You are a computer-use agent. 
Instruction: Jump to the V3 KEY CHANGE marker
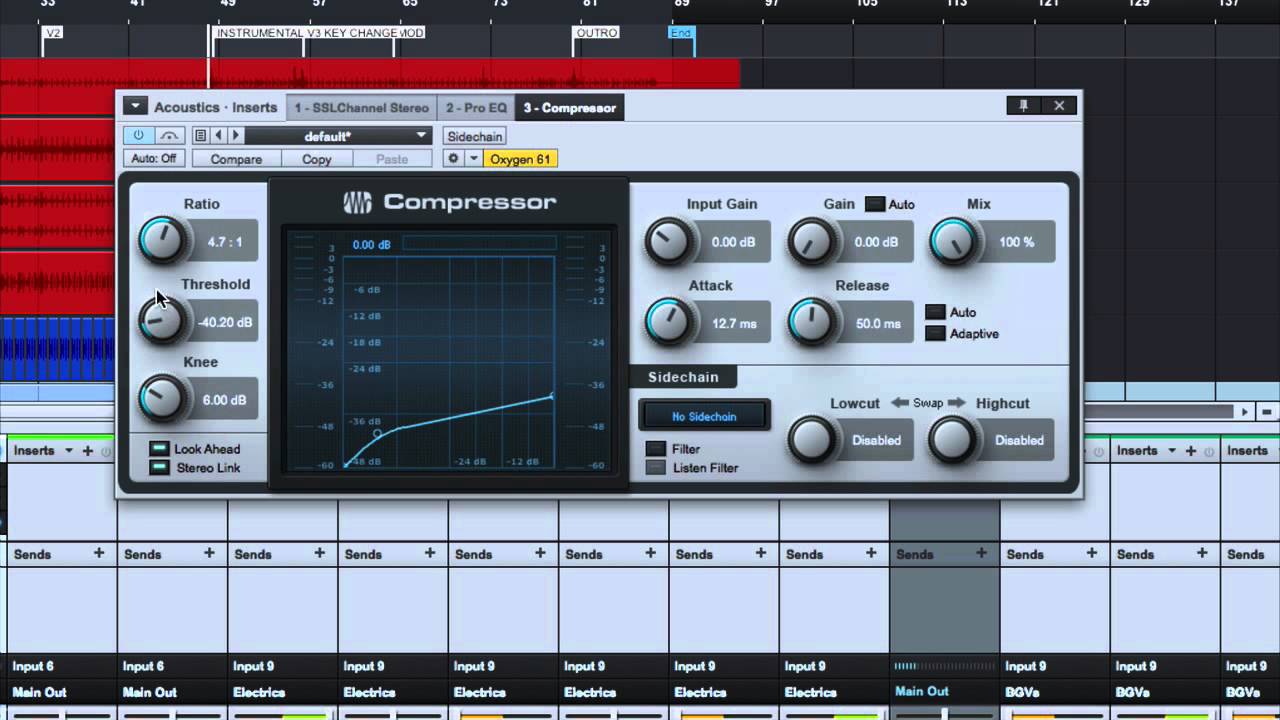(352, 33)
